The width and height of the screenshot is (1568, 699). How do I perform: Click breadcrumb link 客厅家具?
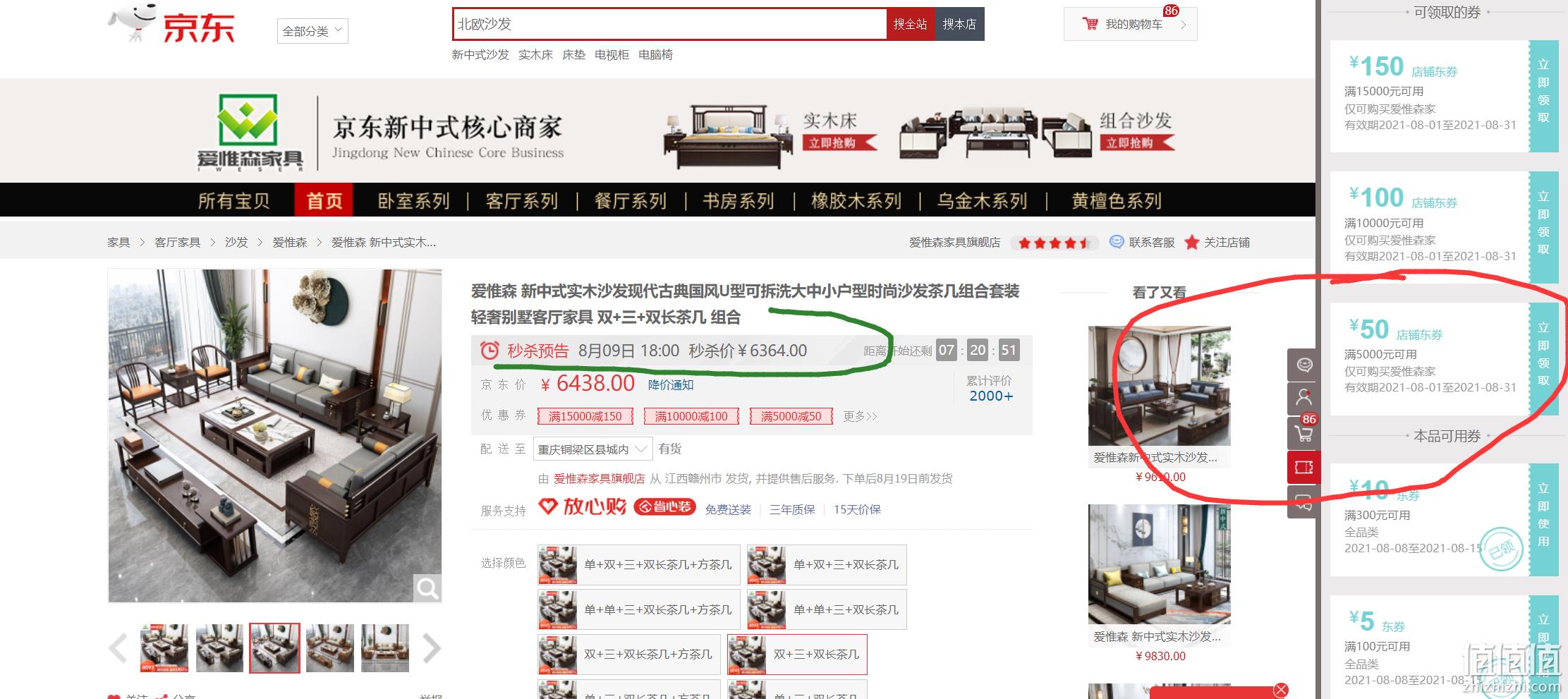177,243
